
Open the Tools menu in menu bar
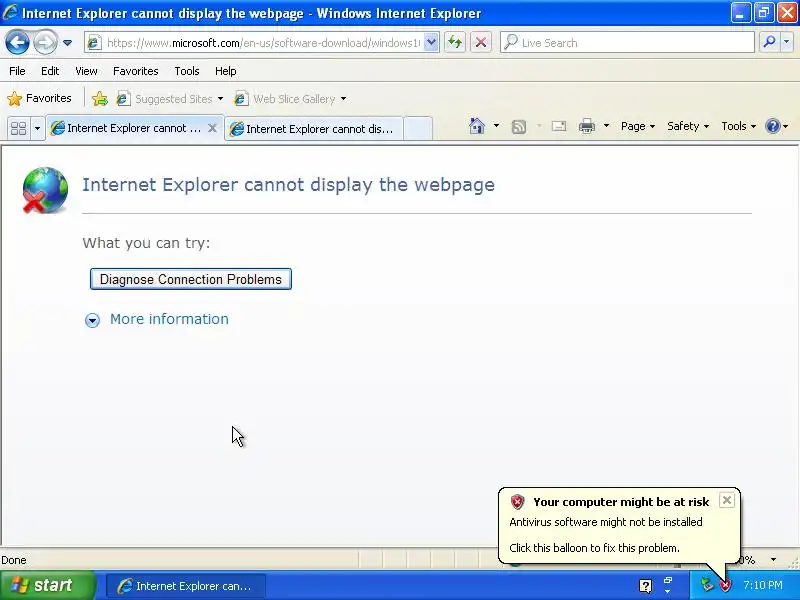point(186,71)
